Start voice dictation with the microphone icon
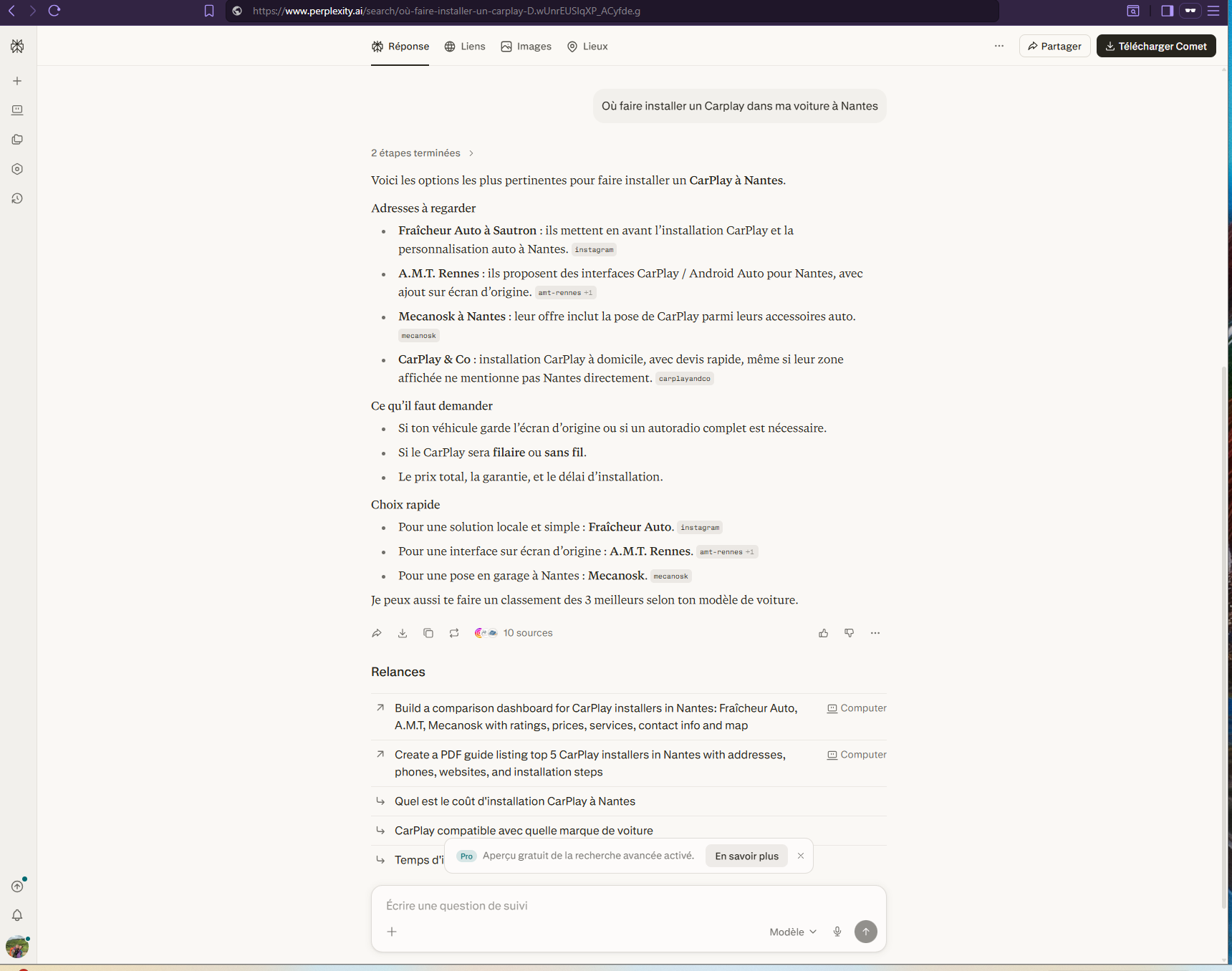The width and height of the screenshot is (1232, 971). [x=837, y=932]
